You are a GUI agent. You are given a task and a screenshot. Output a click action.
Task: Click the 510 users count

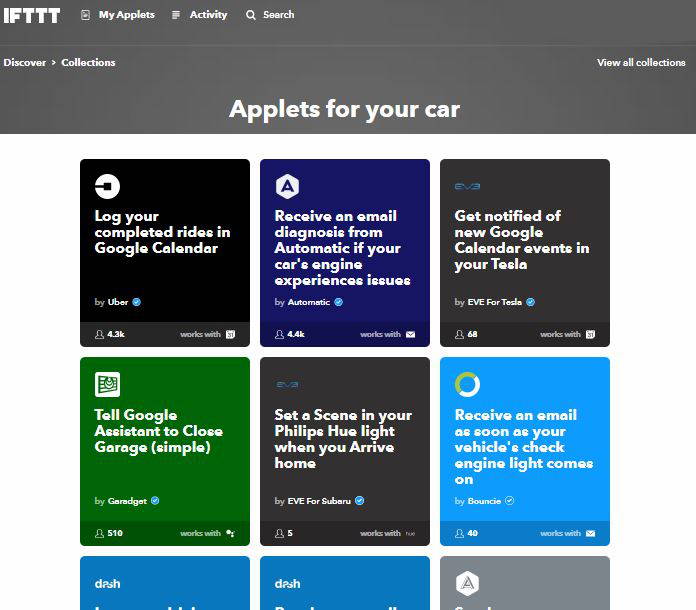115,533
